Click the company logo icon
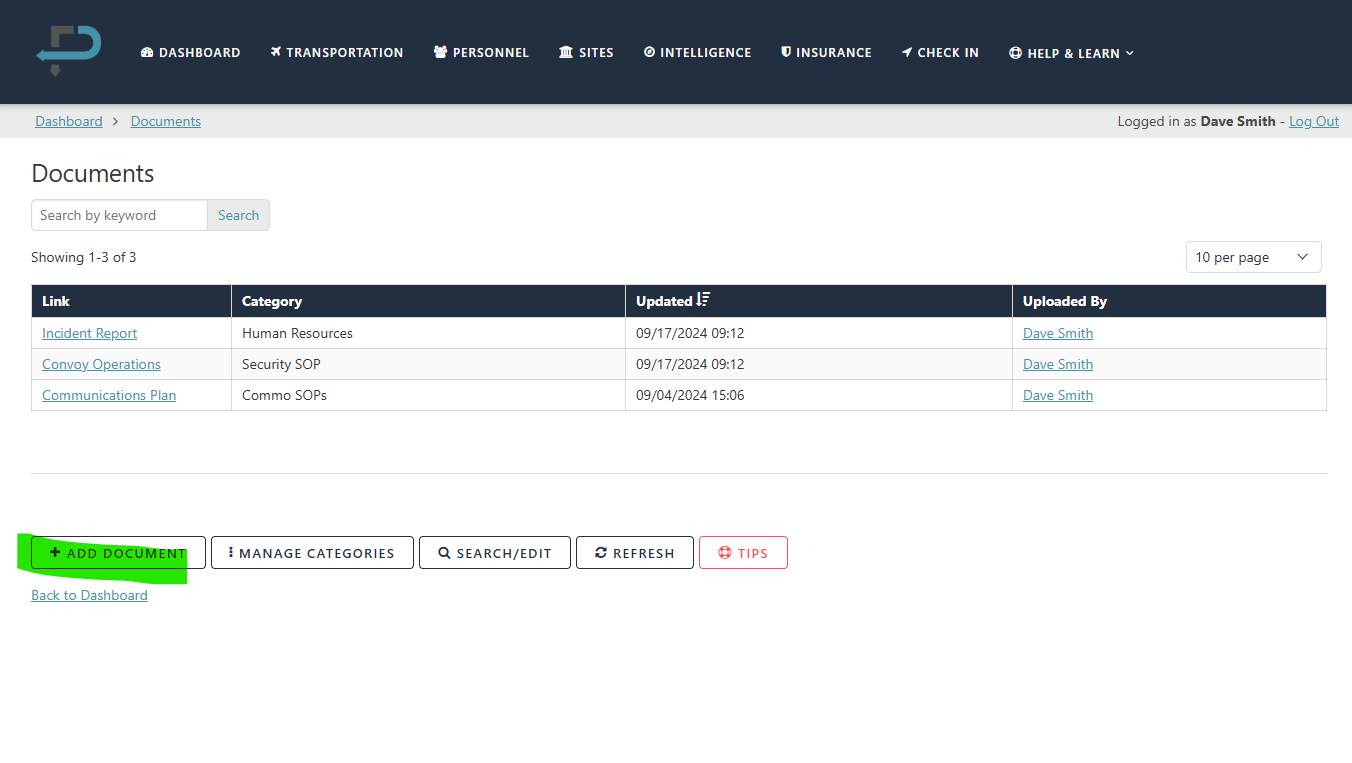The height and width of the screenshot is (763, 1352). (x=67, y=50)
